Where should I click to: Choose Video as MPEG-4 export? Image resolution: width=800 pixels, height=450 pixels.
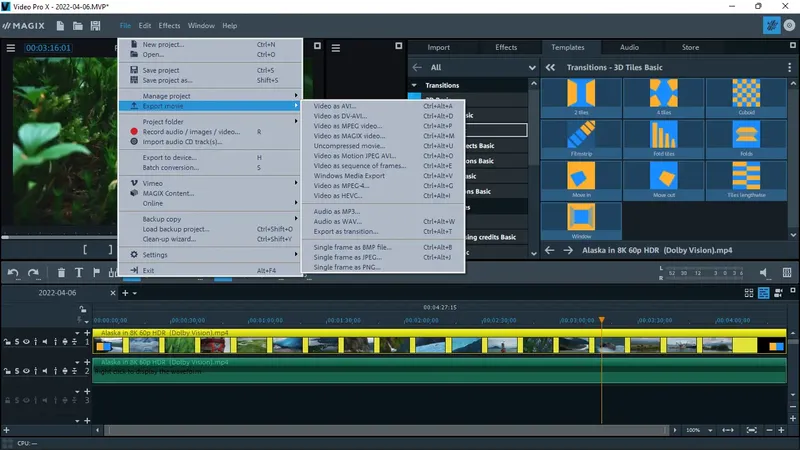384,186
